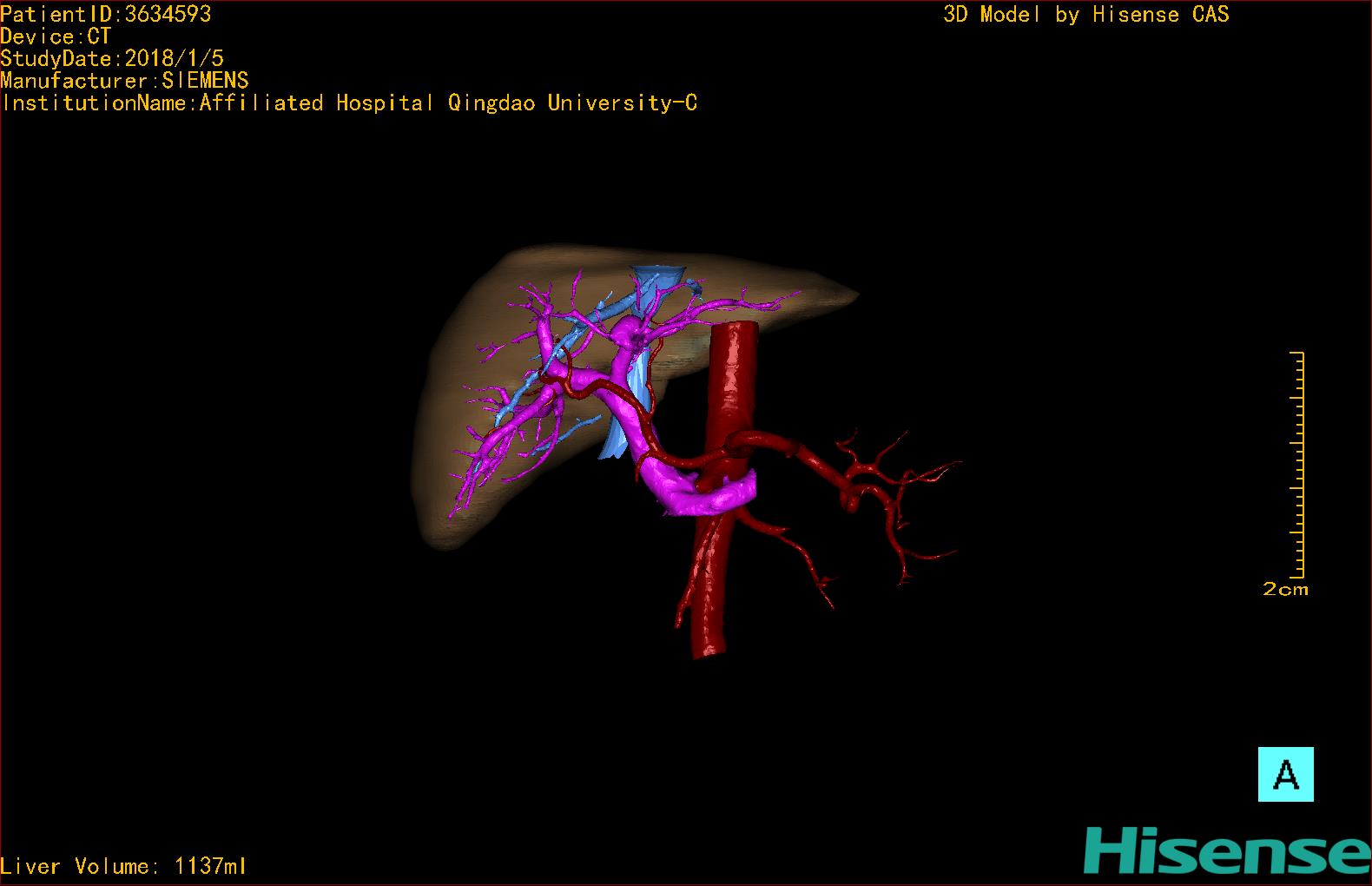The image size is (1372, 886).
Task: Click the PatientID:3634593 text
Action: pyautogui.click(x=105, y=14)
